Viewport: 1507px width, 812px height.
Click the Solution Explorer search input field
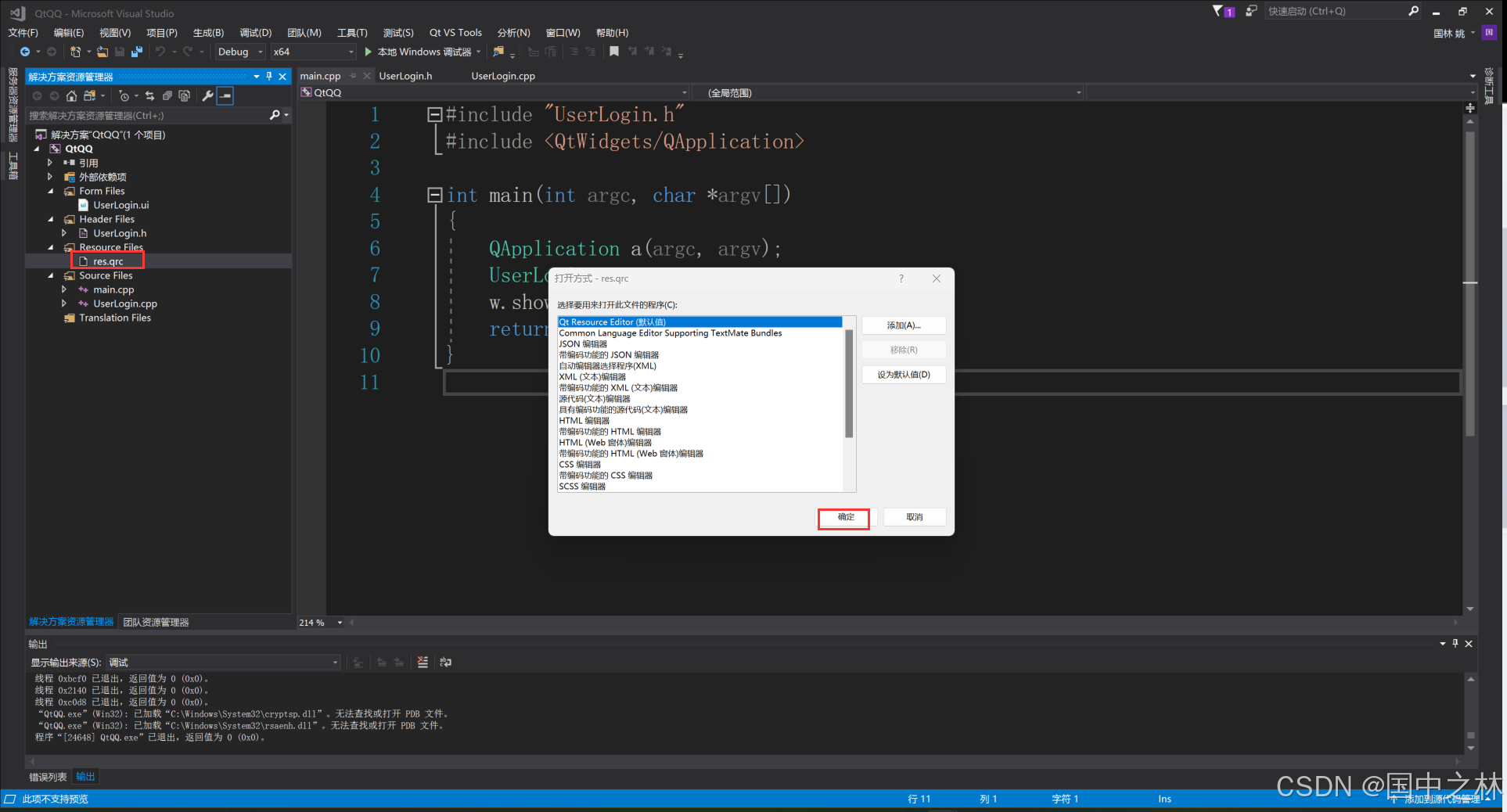tap(147, 115)
